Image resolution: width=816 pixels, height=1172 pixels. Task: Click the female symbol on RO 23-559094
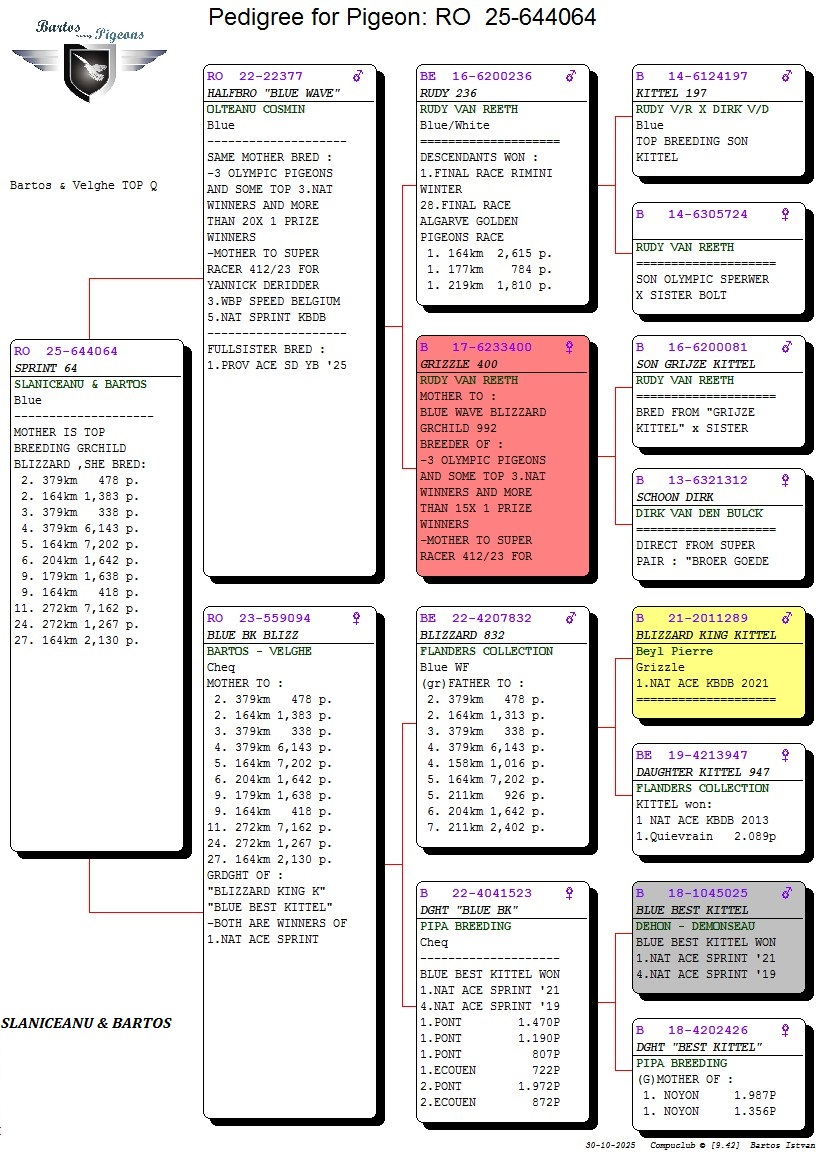tap(357, 618)
